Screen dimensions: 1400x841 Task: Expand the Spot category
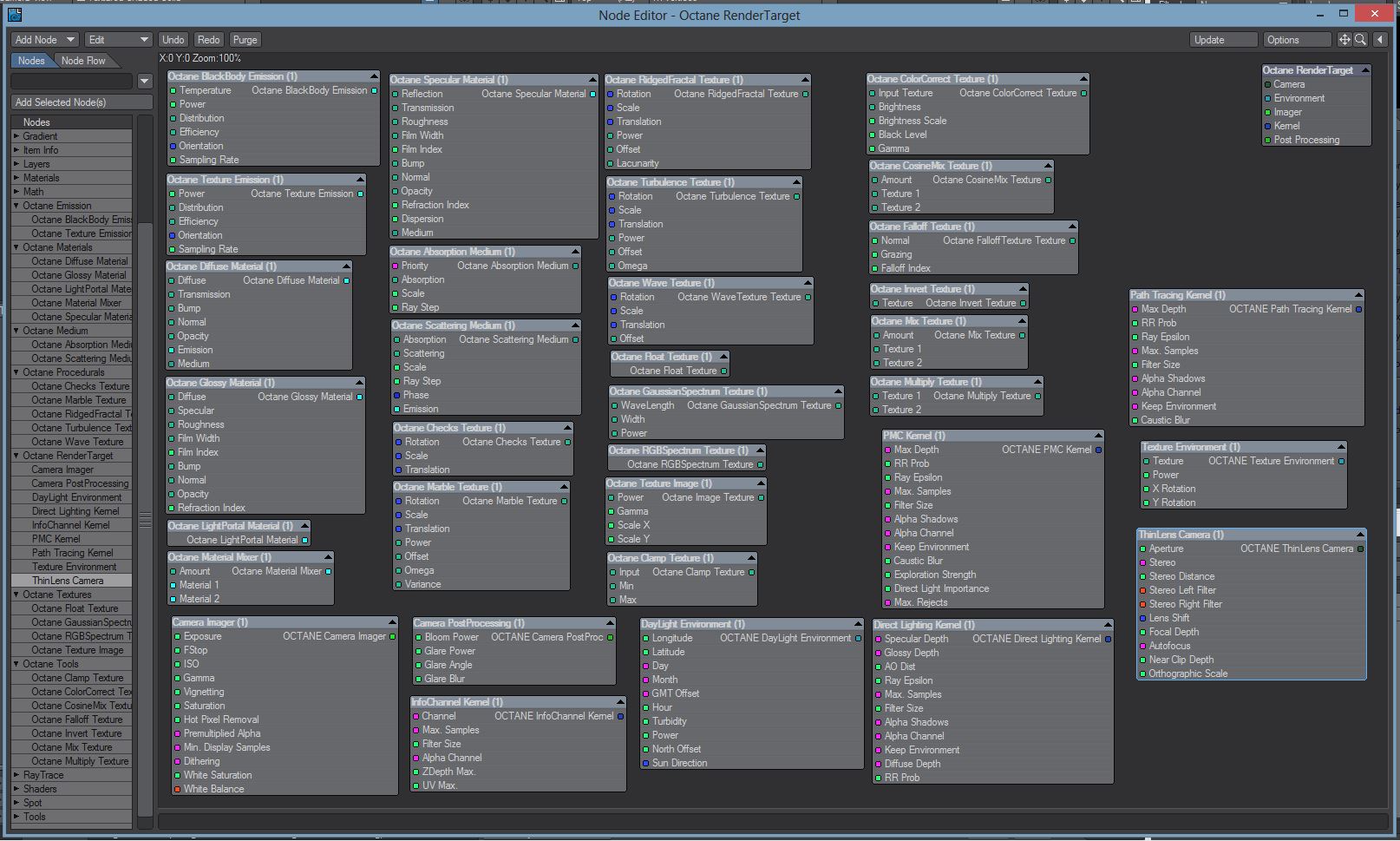pos(16,803)
